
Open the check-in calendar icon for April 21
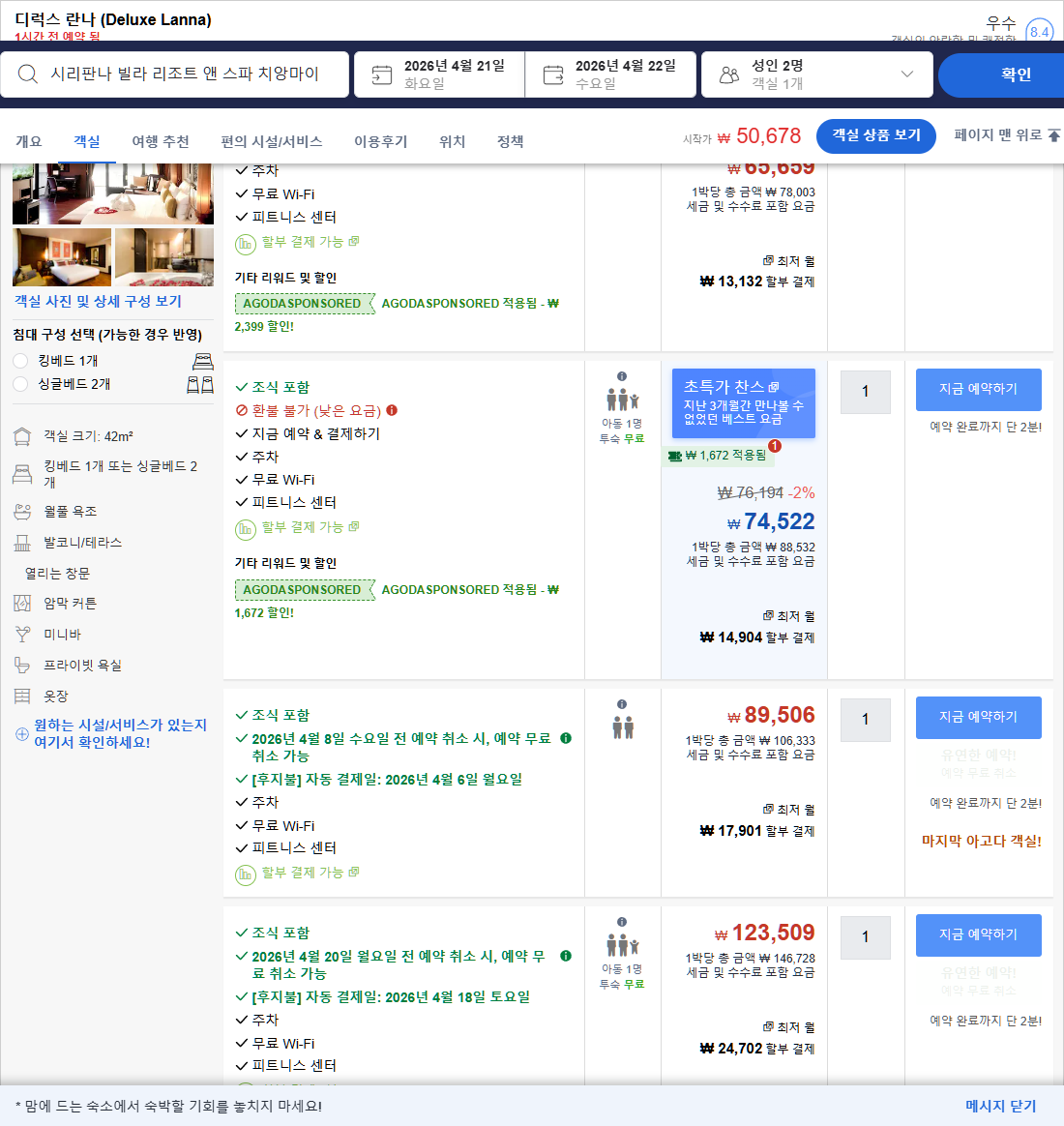(x=382, y=74)
